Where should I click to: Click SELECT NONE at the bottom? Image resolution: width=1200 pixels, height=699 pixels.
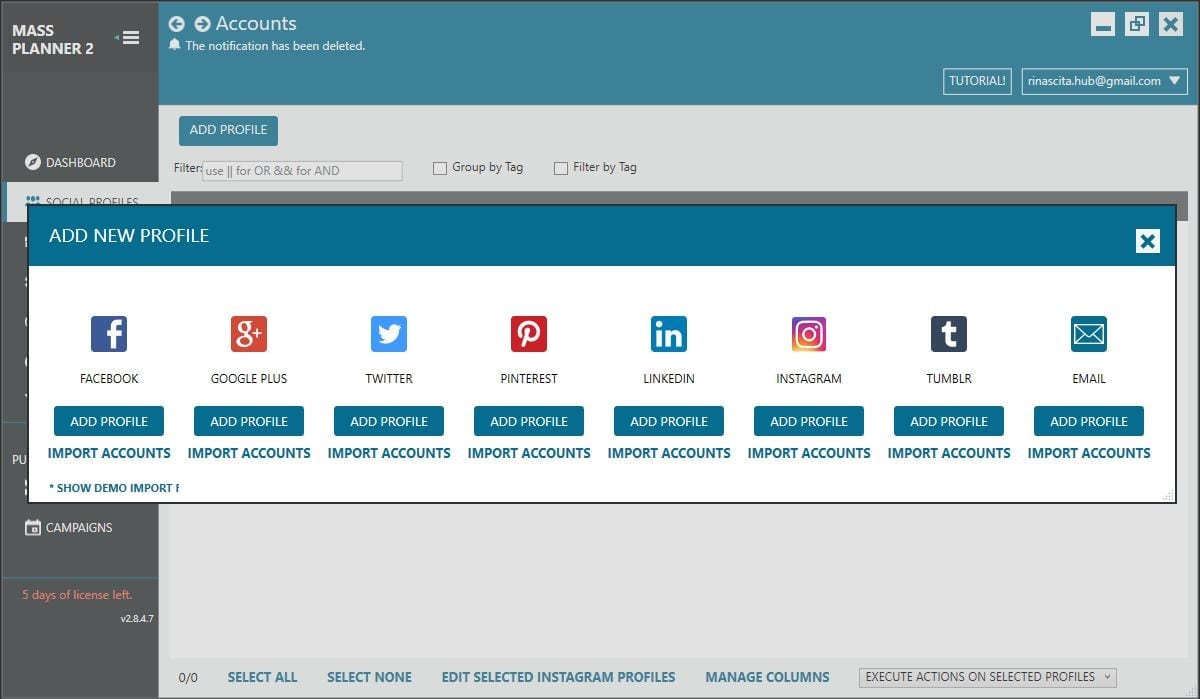[x=369, y=677]
